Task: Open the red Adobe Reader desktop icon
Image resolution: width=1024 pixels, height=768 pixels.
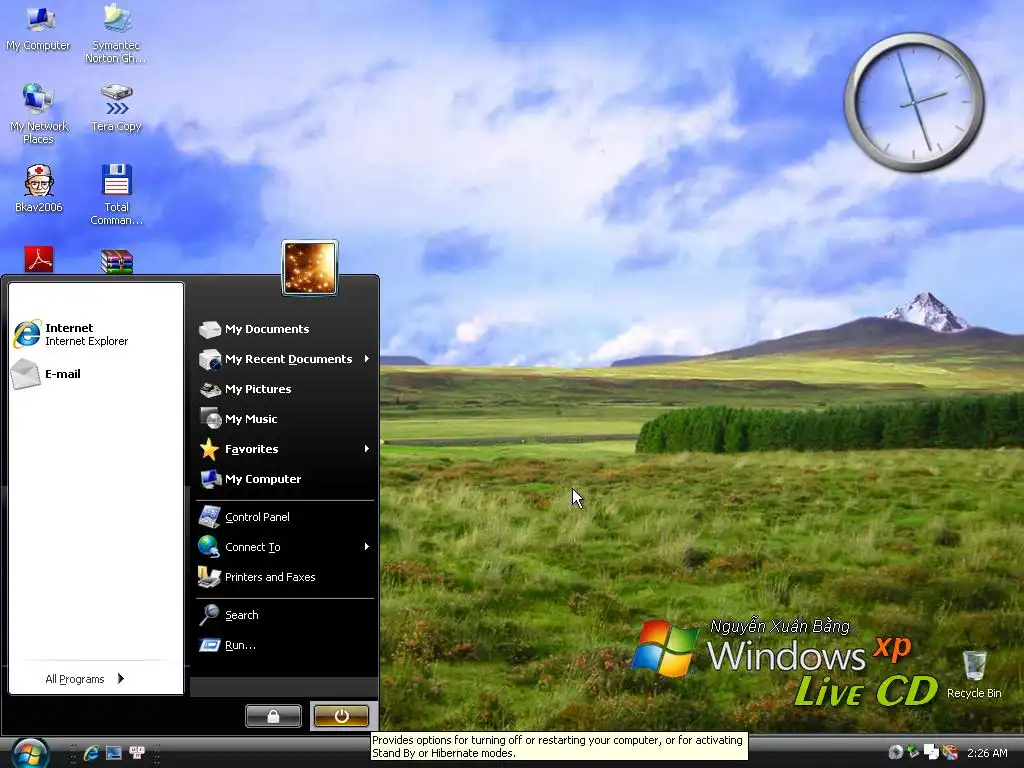Action: pyautogui.click(x=39, y=259)
